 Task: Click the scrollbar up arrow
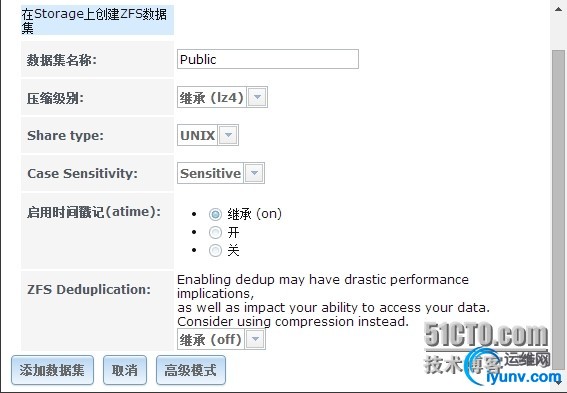pyautogui.click(x=559, y=9)
